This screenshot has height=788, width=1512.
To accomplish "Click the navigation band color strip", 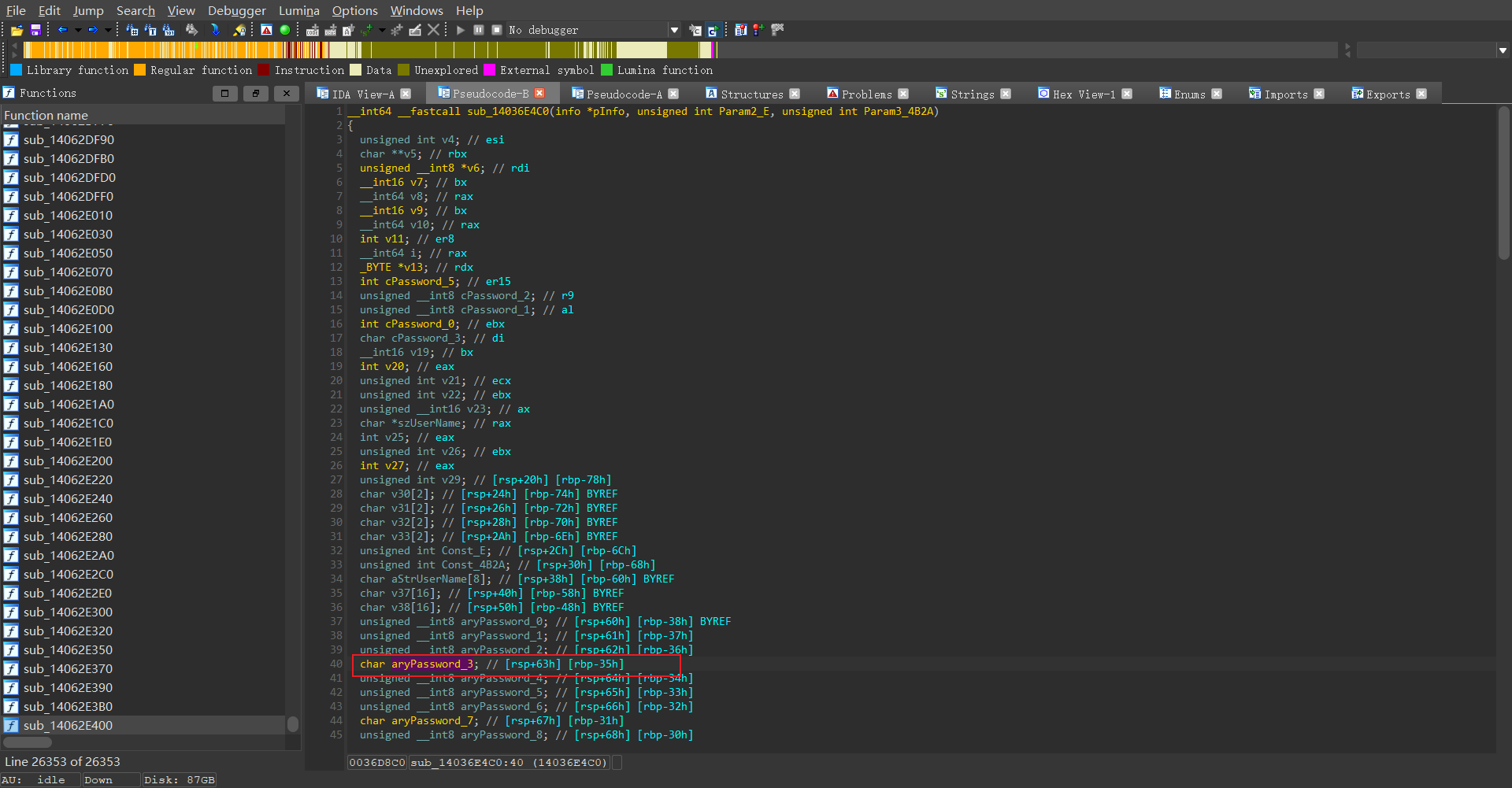I will pyautogui.click(x=370, y=50).
